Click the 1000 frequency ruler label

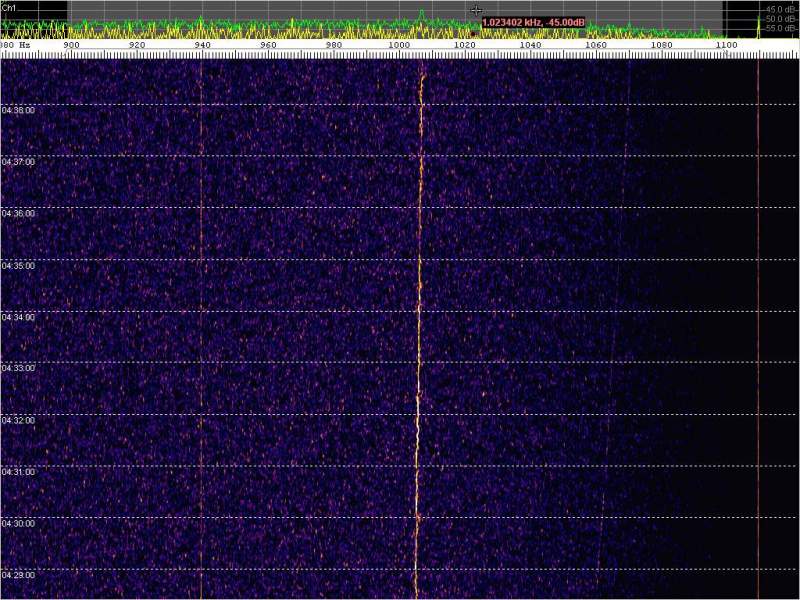tap(399, 45)
